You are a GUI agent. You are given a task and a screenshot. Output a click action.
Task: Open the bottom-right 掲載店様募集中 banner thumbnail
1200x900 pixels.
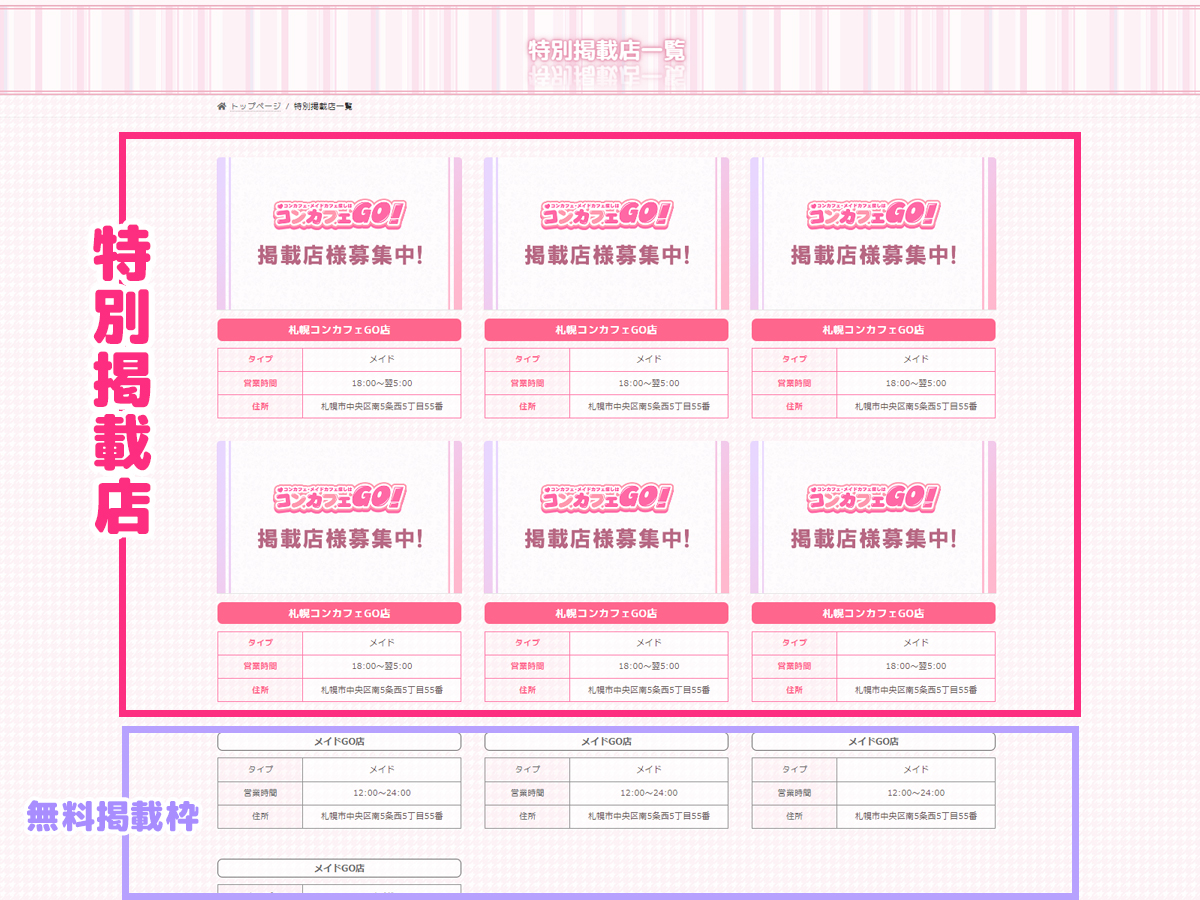click(873, 517)
